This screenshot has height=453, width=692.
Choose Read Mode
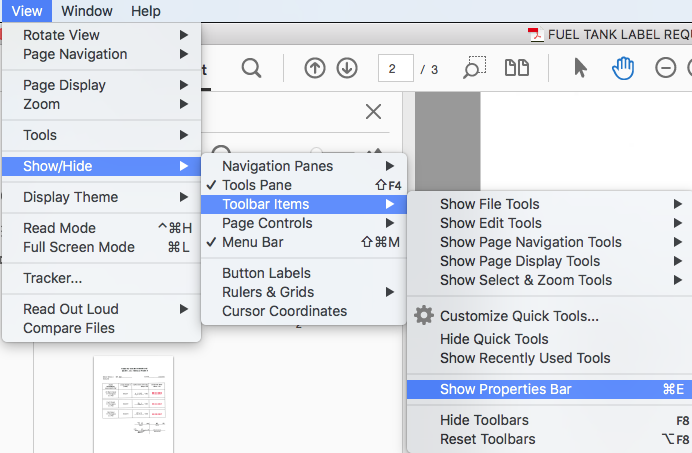click(102, 228)
